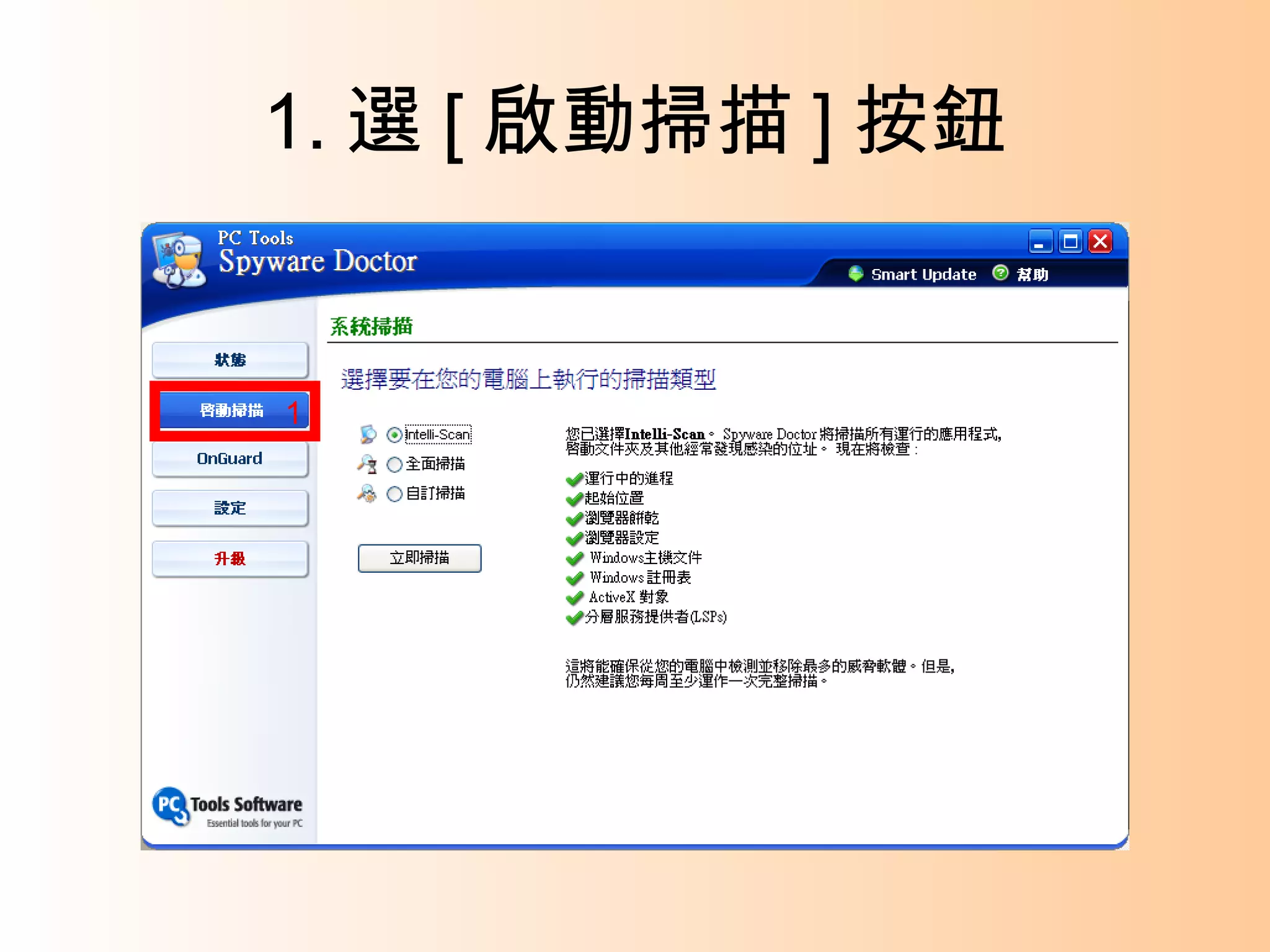
Task: Click the text Windows 註冊表
Action: (640, 578)
